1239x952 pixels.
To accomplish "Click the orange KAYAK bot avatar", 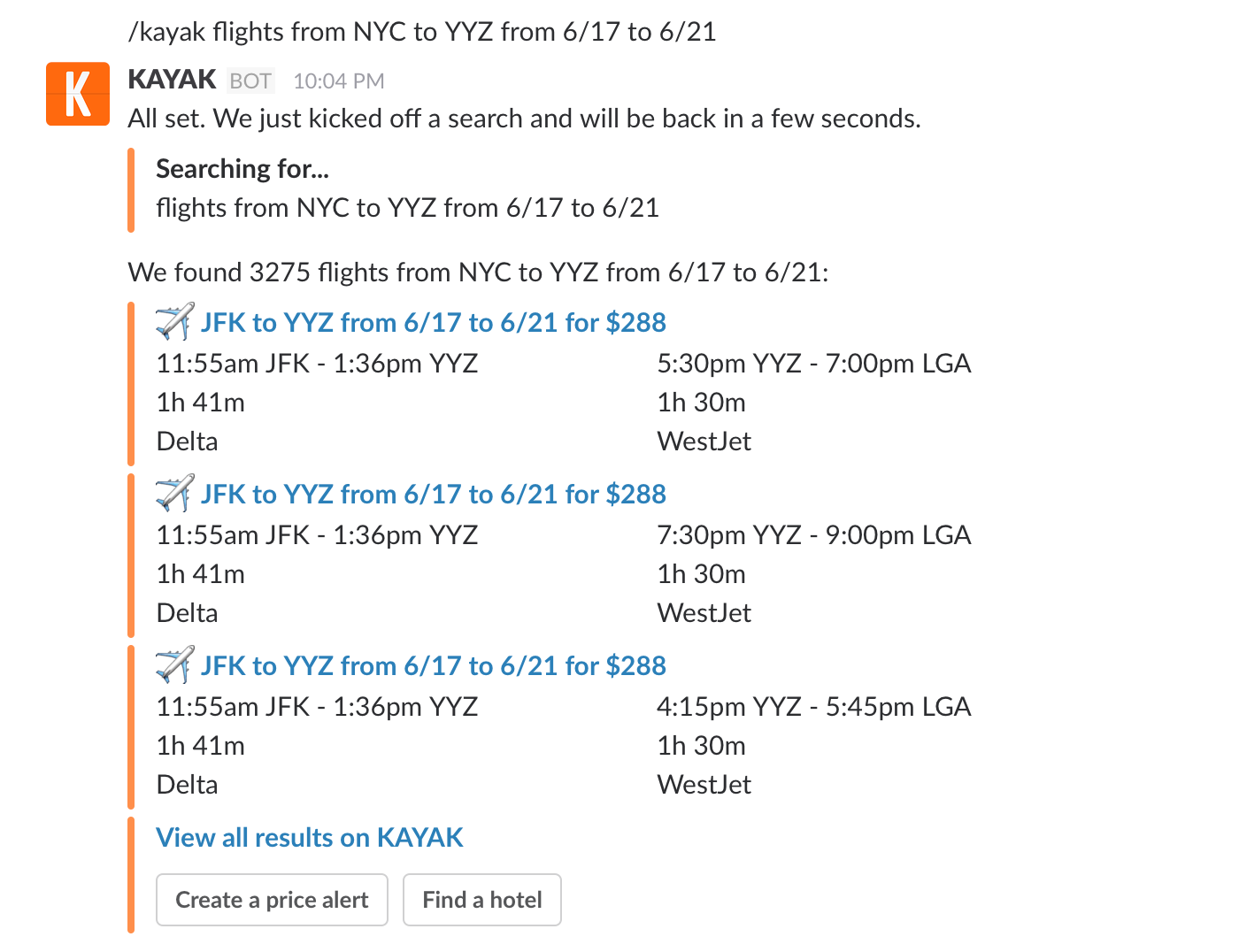I will coord(78,94).
